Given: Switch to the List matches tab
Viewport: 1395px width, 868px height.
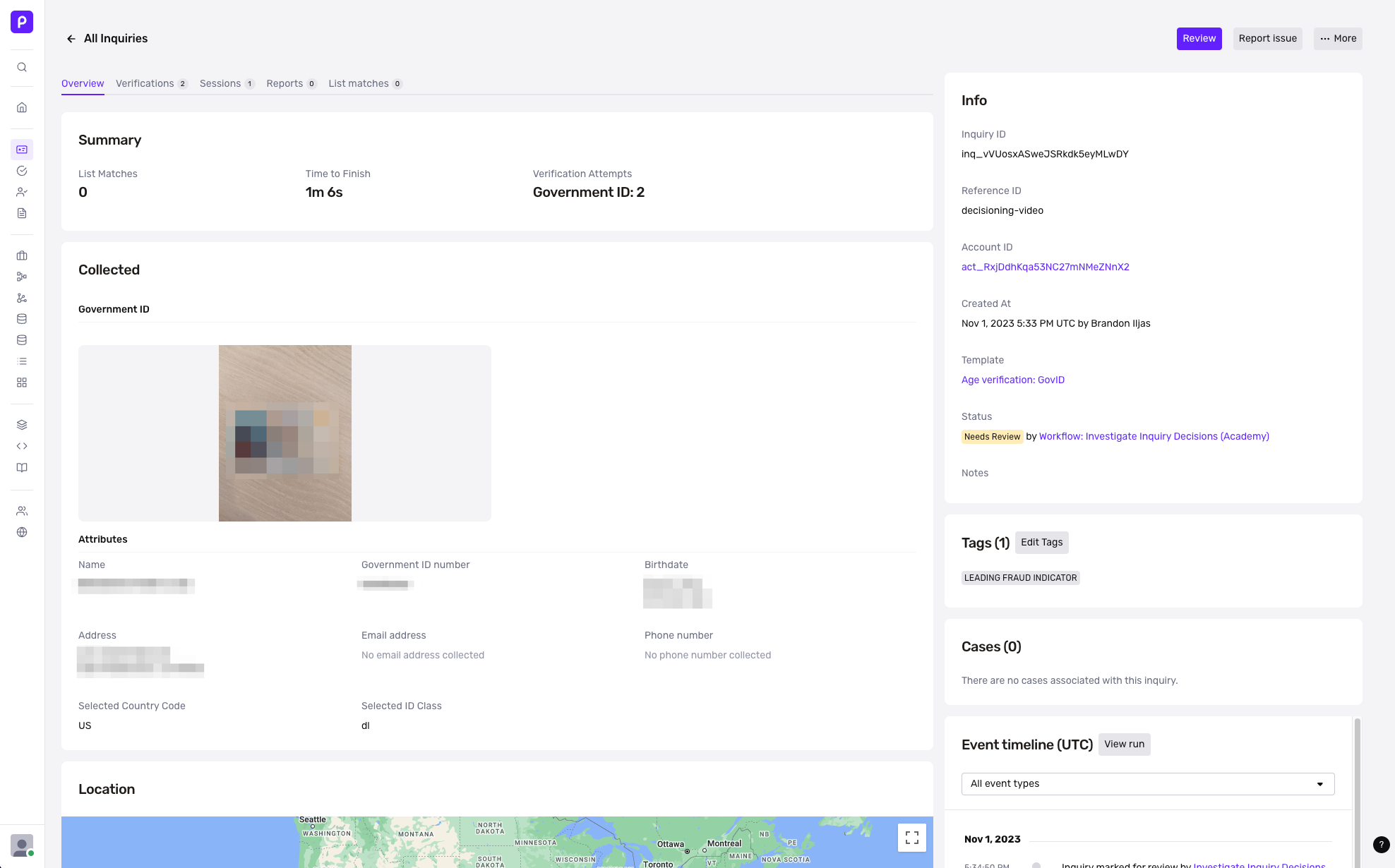Looking at the screenshot, I should coord(365,83).
